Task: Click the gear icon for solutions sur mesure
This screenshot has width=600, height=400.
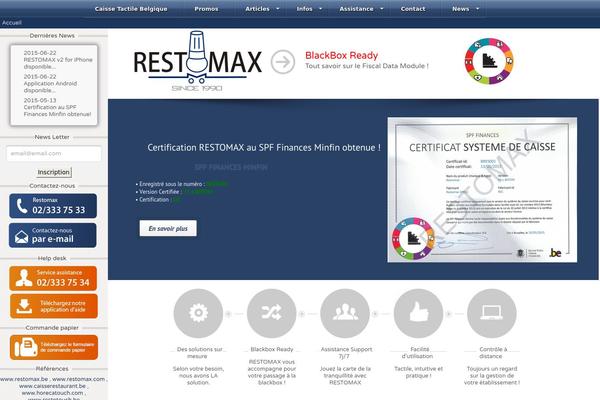Action: click(x=198, y=313)
